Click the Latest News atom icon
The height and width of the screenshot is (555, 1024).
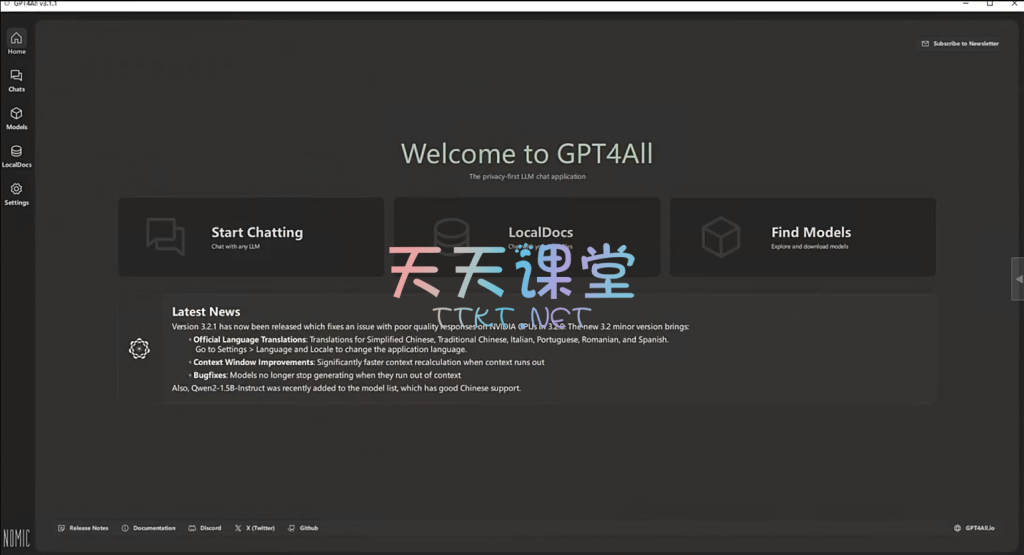pyautogui.click(x=139, y=348)
